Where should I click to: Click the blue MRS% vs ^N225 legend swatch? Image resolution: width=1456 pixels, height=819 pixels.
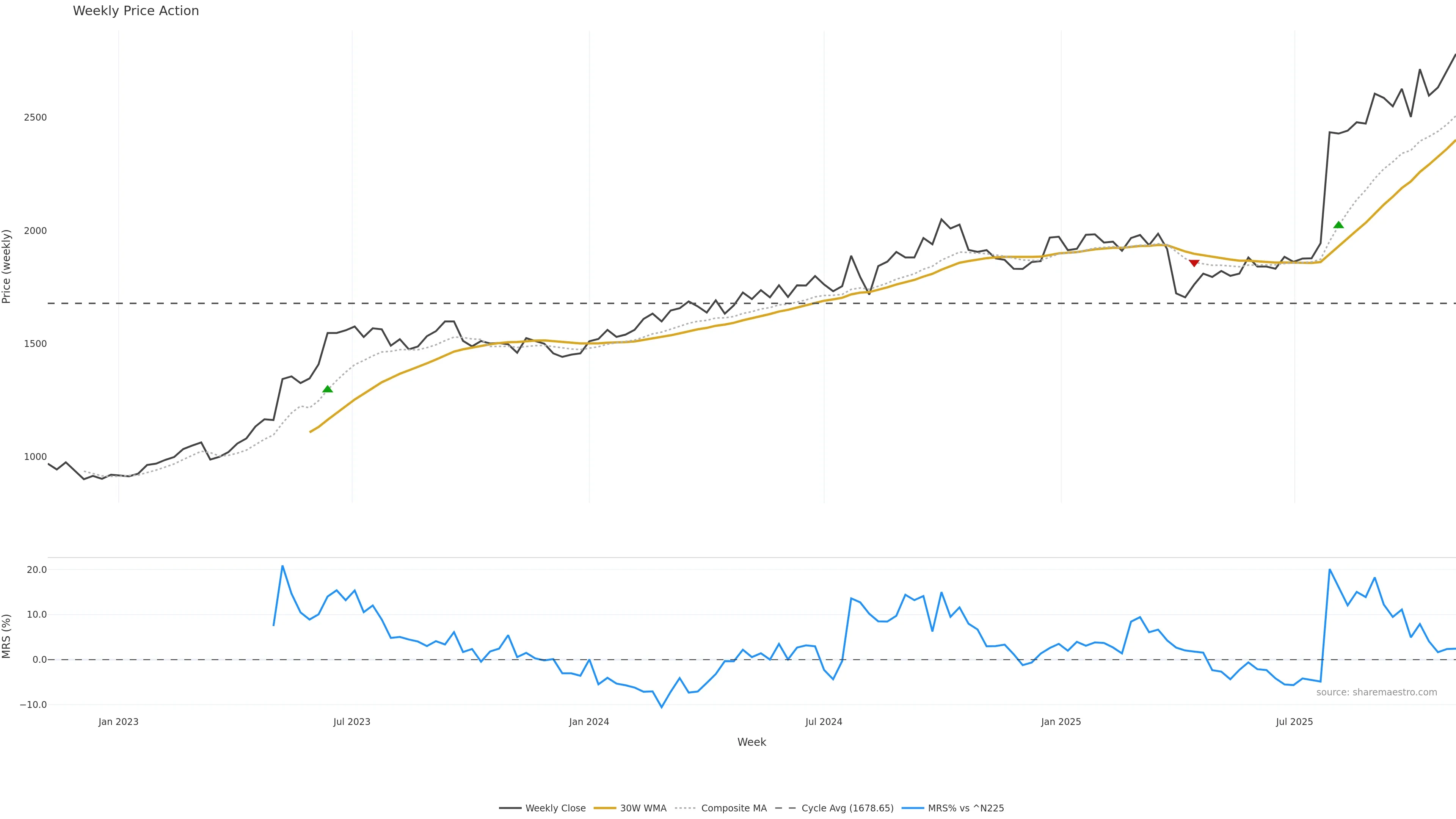[x=912, y=808]
